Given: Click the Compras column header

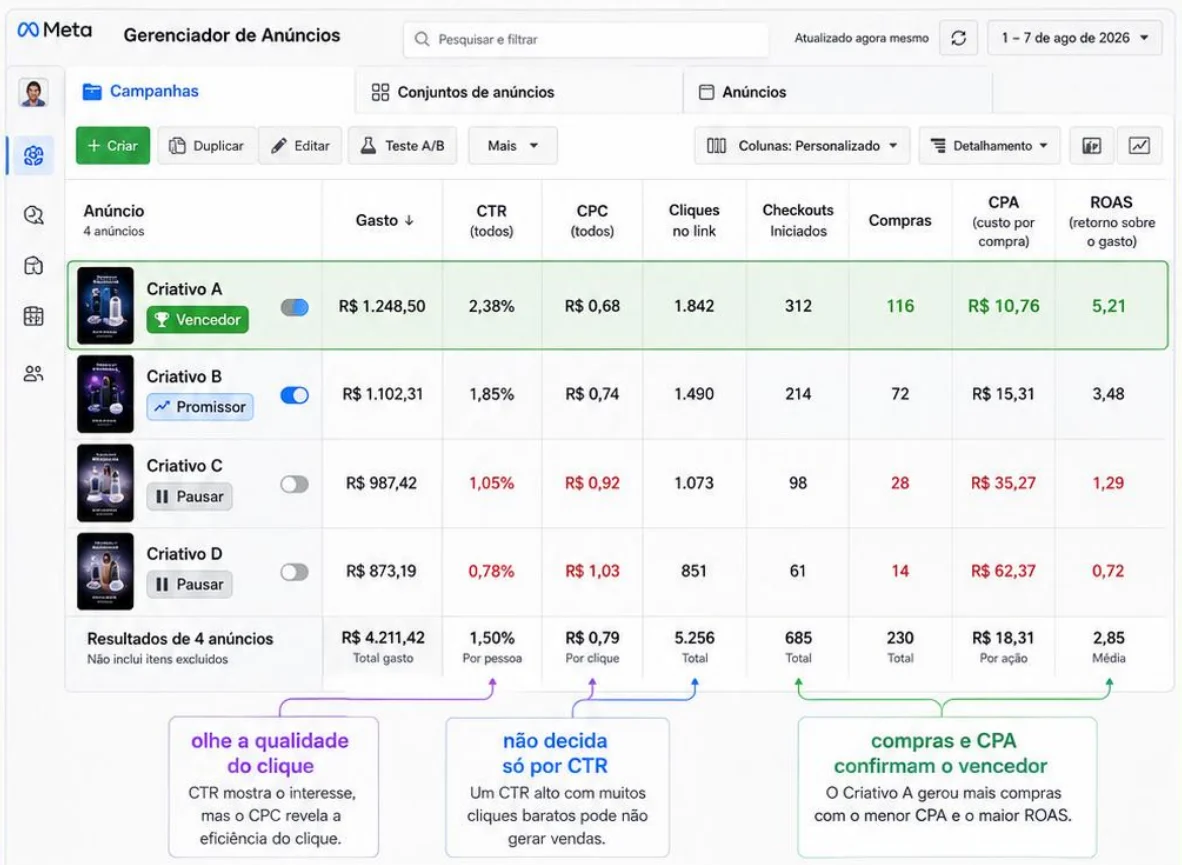Looking at the screenshot, I should coord(900,220).
